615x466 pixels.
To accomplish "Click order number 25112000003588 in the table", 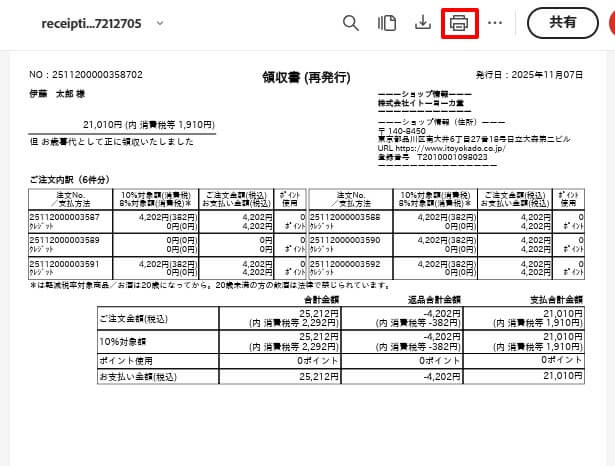I will pyautogui.click(x=345, y=216).
